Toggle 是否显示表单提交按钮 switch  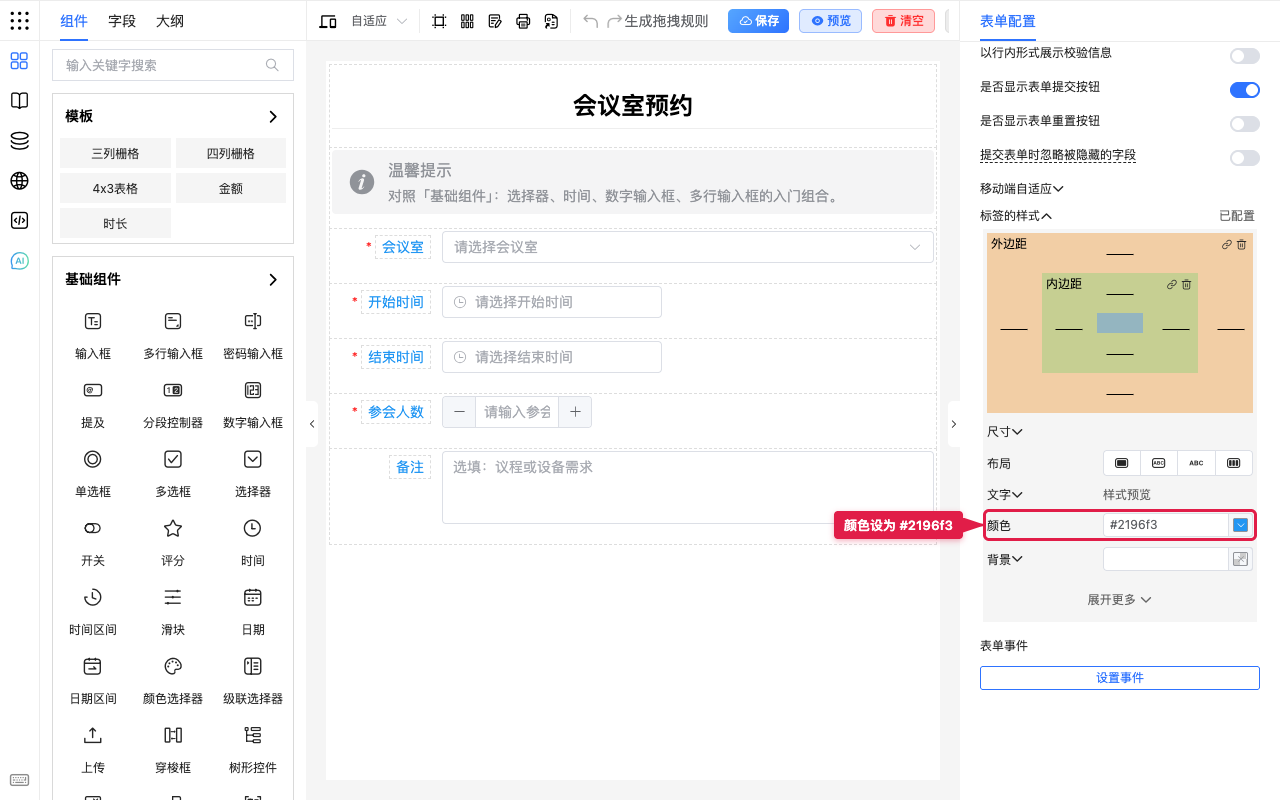[1245, 90]
